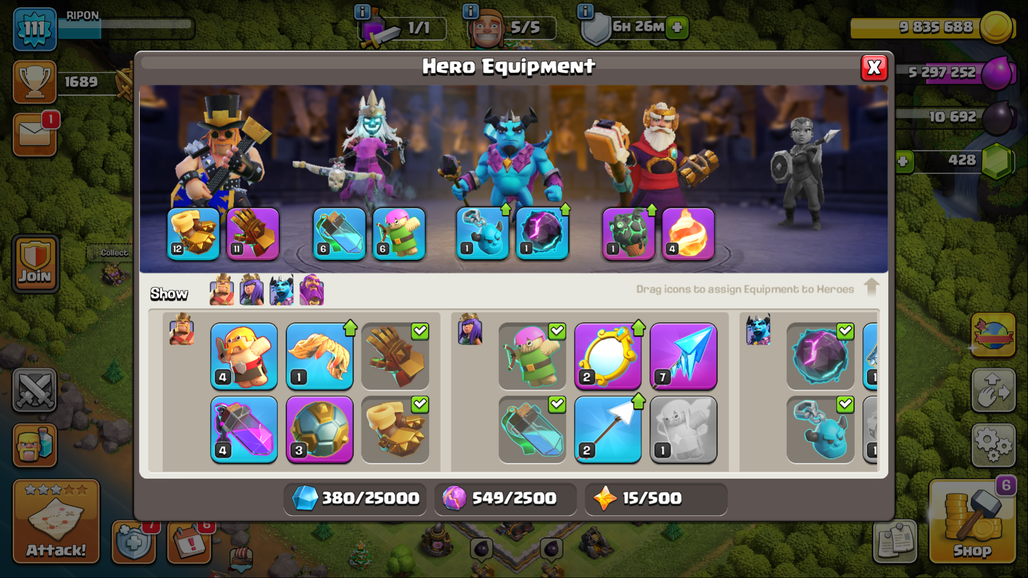Click the Attack! button
This screenshot has width=1028, height=578.
(56, 521)
